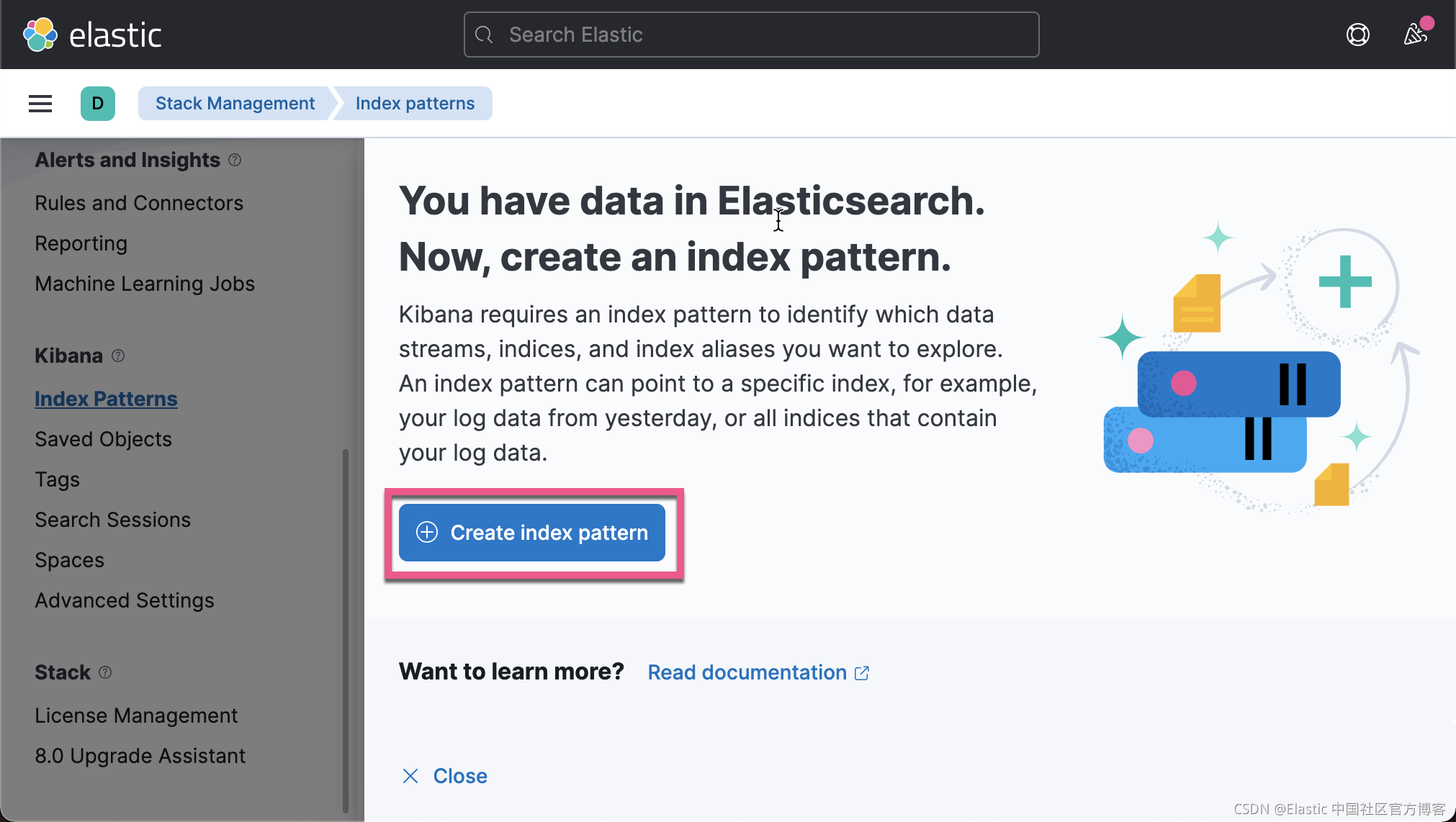Go to Stack Management breadcrumb

coord(235,104)
